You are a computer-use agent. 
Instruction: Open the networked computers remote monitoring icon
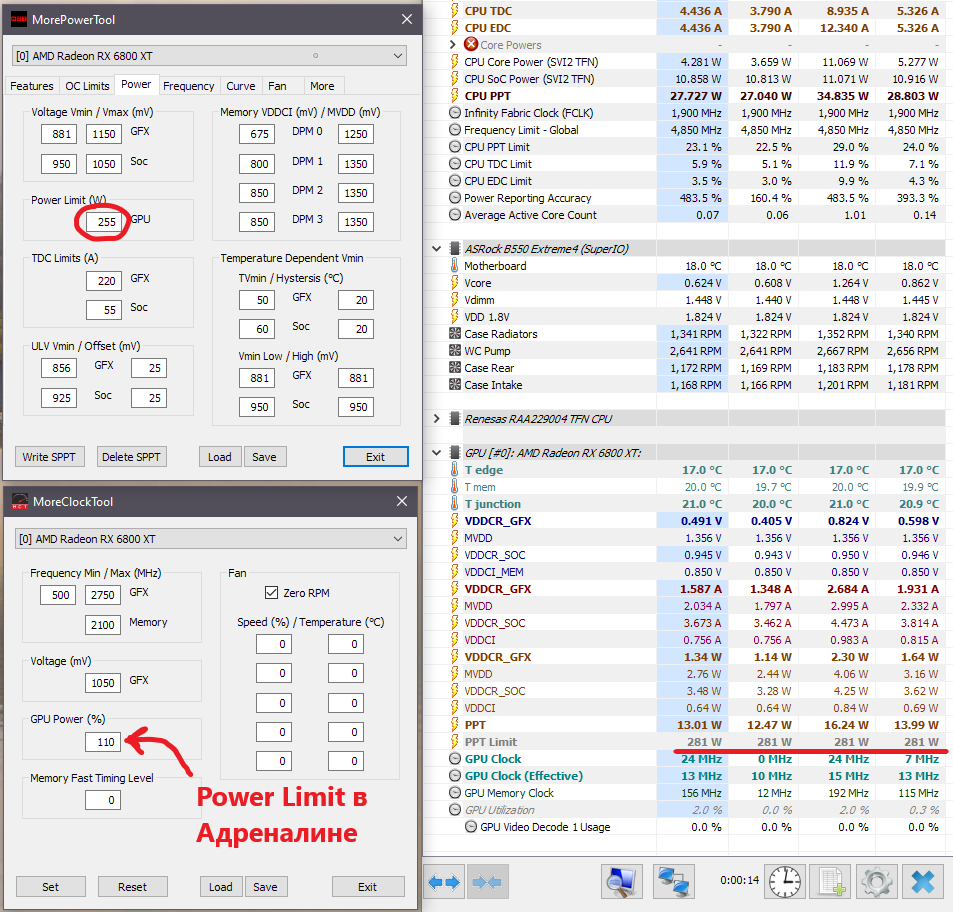click(673, 882)
